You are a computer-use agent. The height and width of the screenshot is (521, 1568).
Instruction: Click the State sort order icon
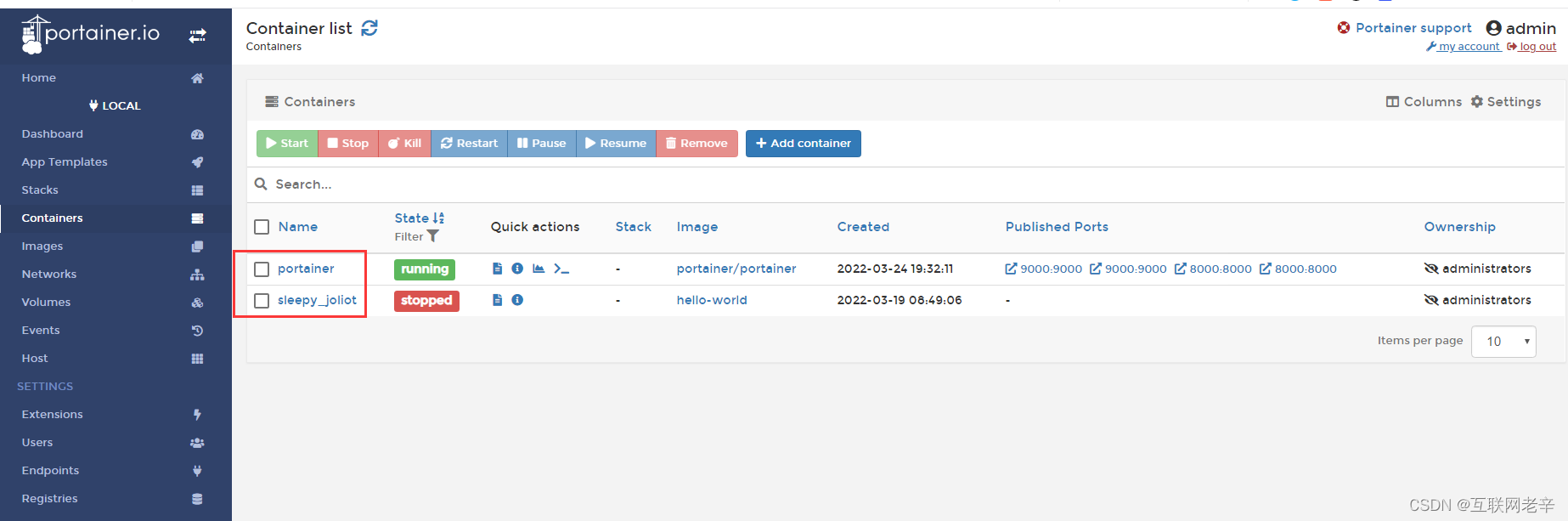[x=438, y=218]
